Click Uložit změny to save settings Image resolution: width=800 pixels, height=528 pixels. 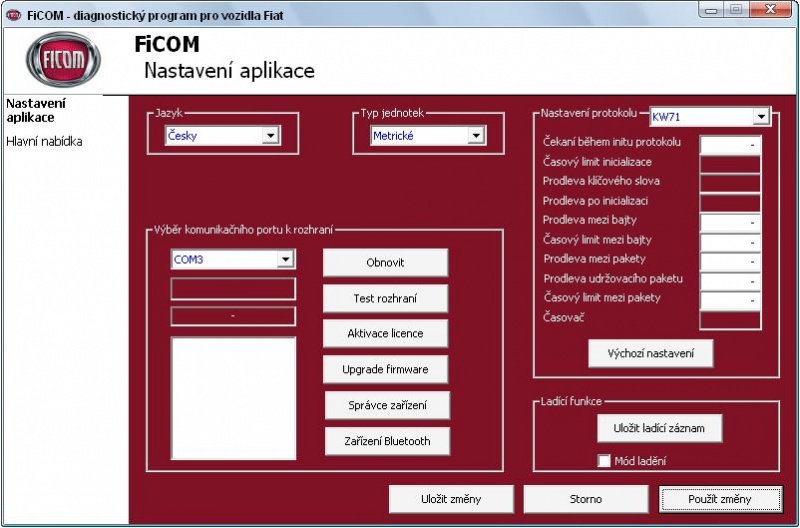pyautogui.click(x=451, y=499)
